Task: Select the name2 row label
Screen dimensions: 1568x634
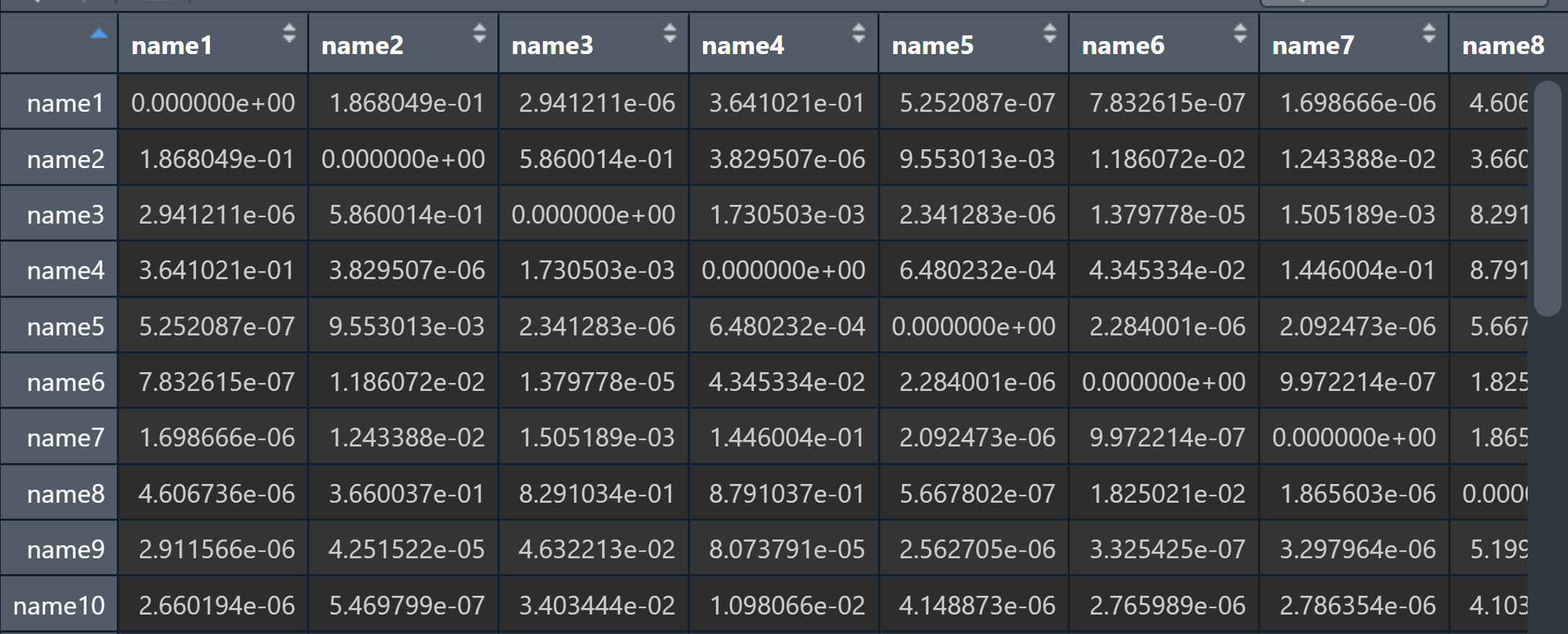Action: [x=66, y=159]
